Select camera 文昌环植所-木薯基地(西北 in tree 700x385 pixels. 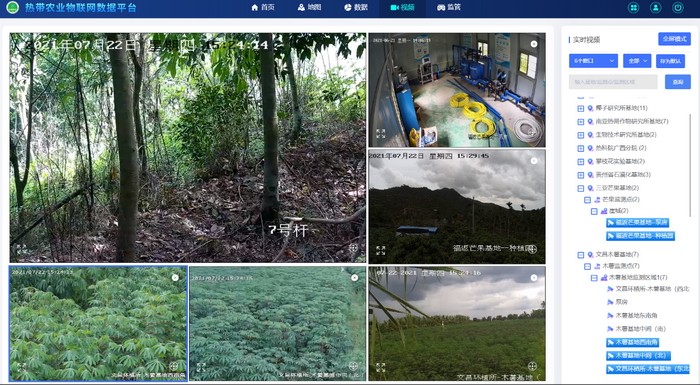pos(648,289)
